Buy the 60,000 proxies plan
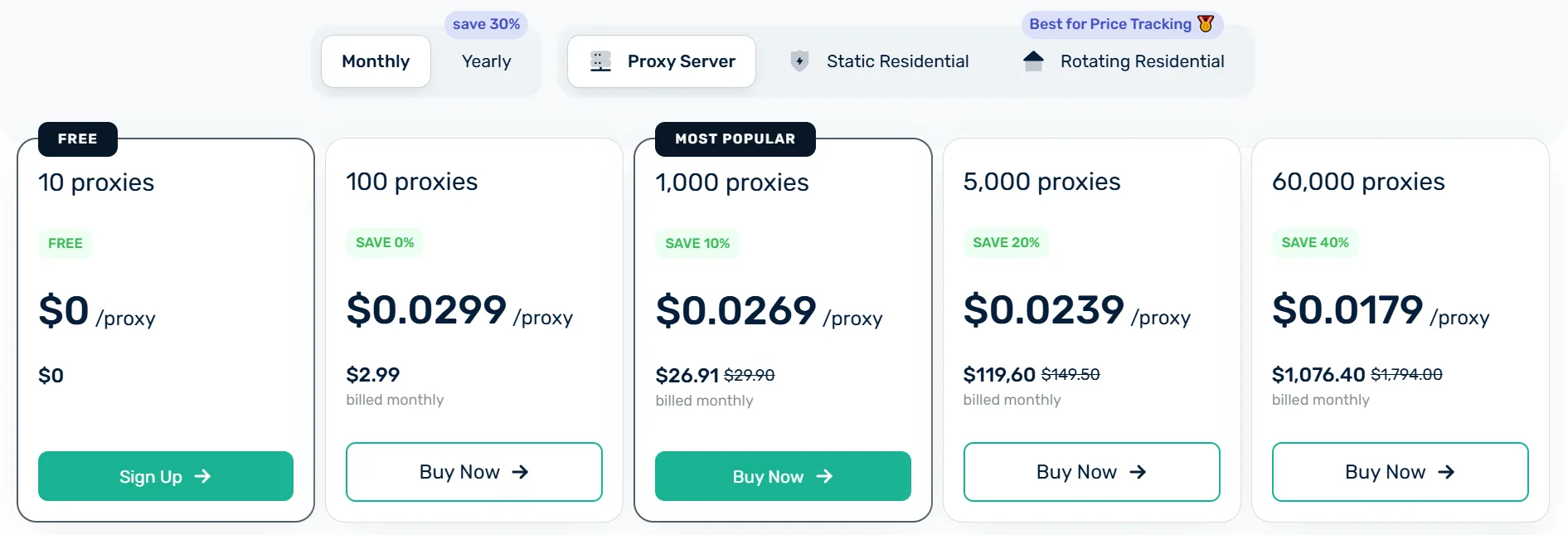This screenshot has height=535, width=1568. click(x=1399, y=472)
